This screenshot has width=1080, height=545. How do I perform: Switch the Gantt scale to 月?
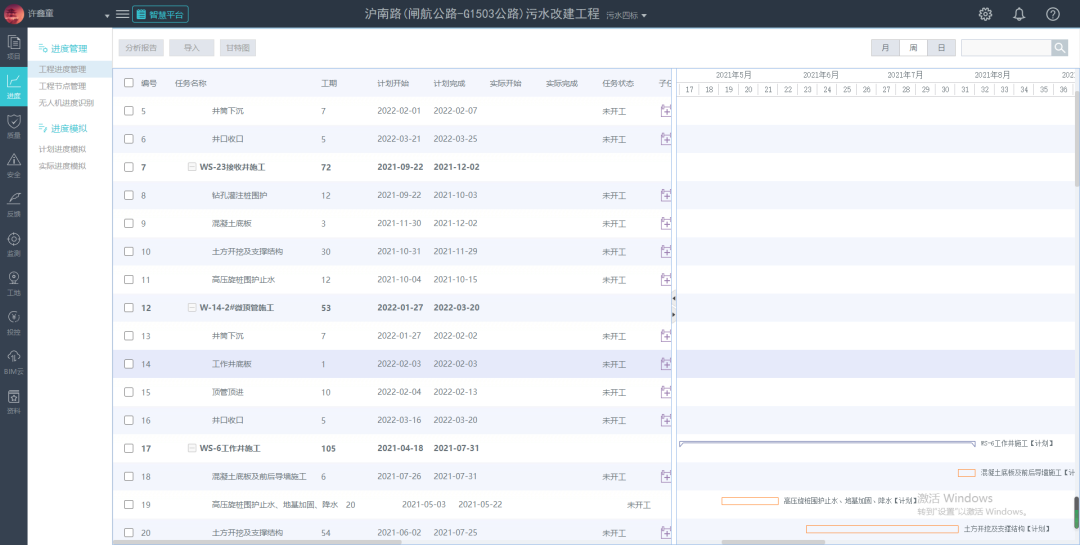[x=885, y=48]
